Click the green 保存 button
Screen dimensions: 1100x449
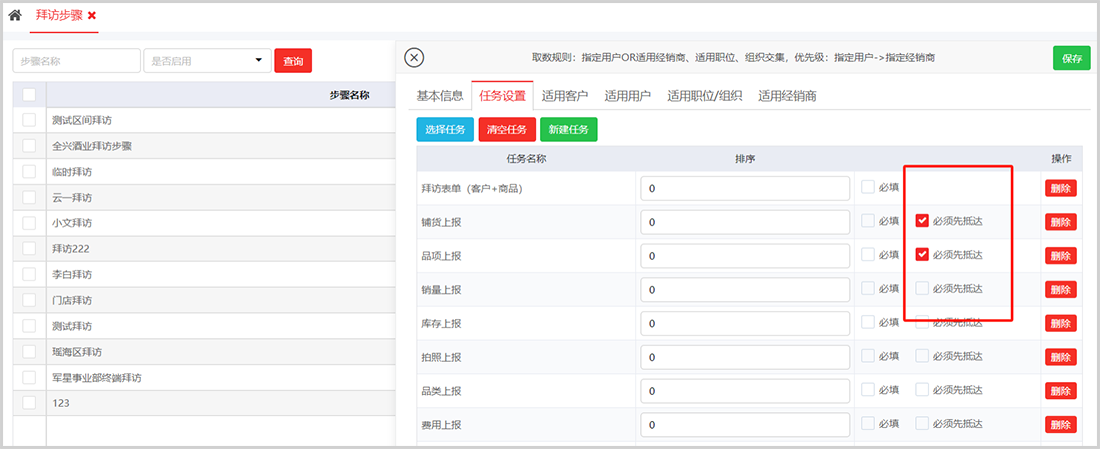tap(1071, 58)
